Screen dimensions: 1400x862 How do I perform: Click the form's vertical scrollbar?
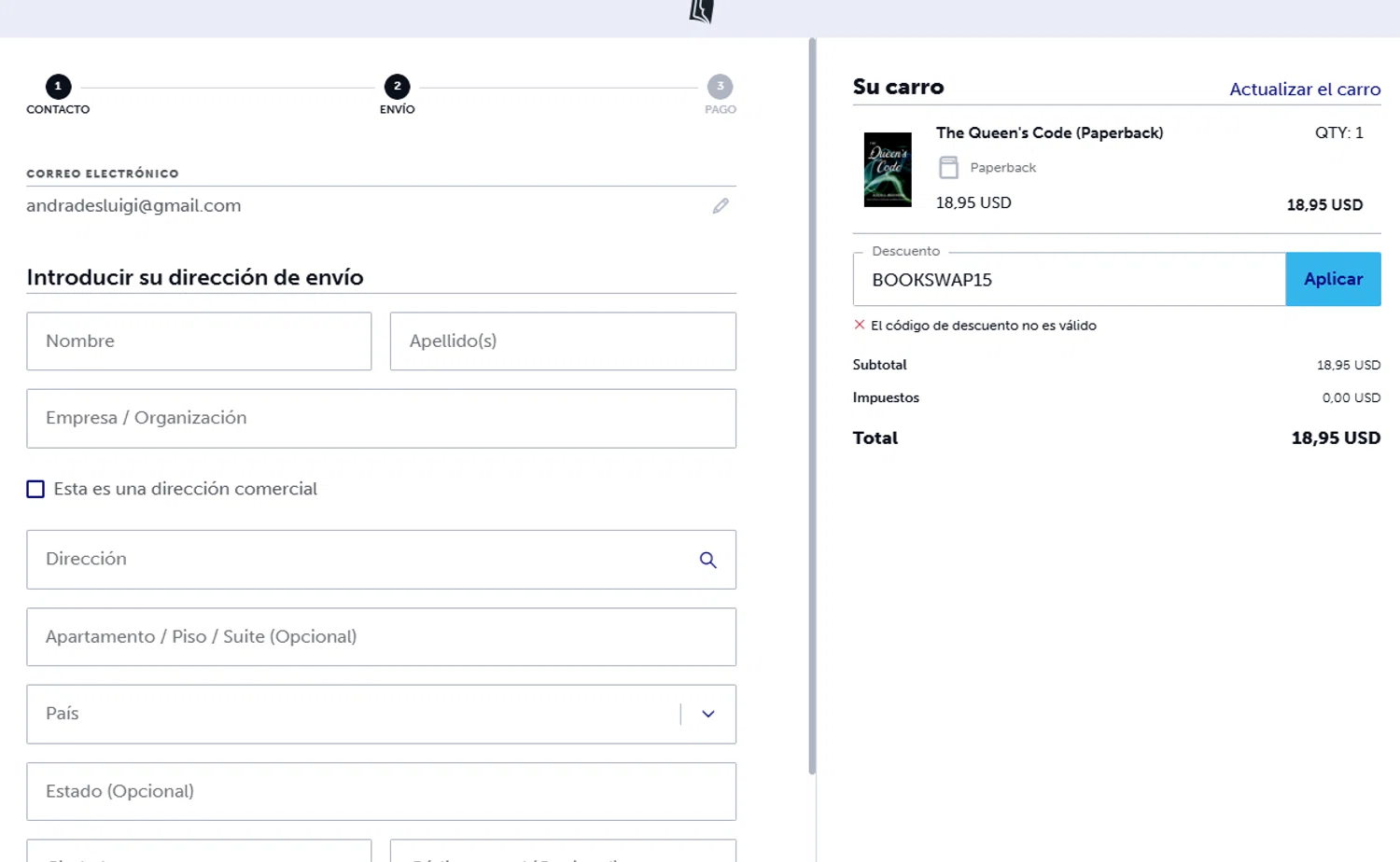click(x=812, y=406)
